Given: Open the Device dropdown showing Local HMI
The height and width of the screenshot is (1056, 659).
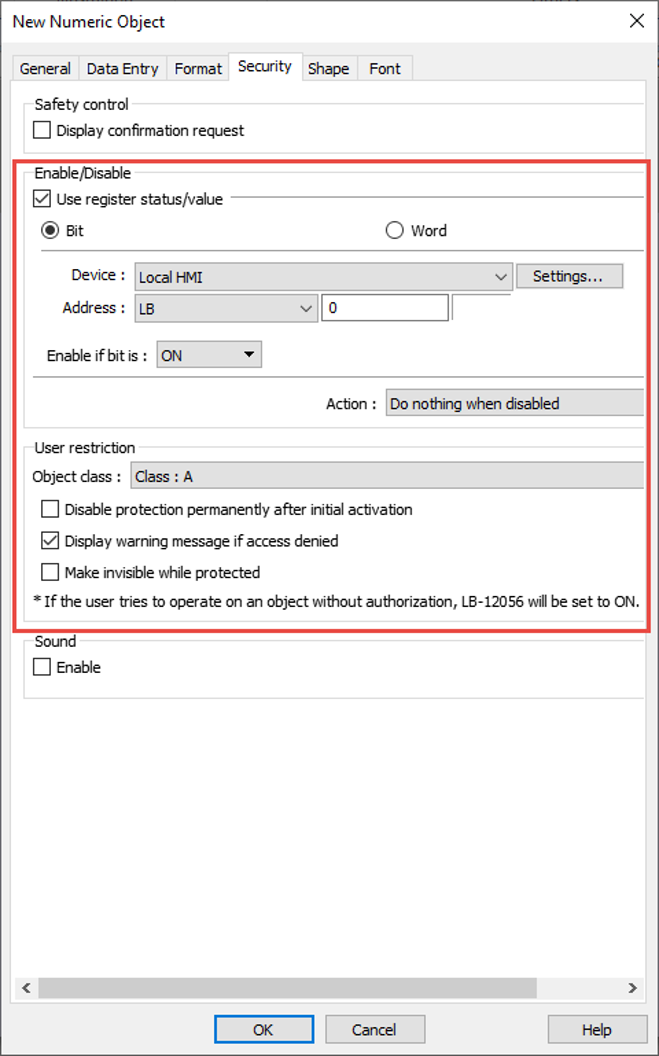Looking at the screenshot, I should 323,276.
